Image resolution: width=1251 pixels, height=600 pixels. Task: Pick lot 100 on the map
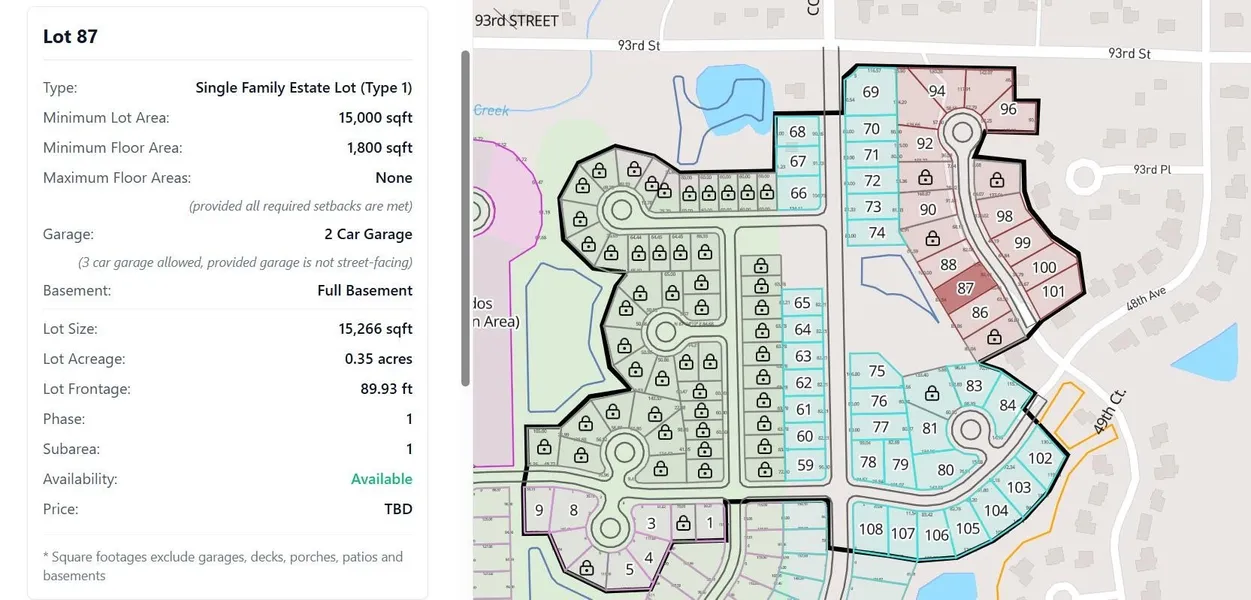[x=1044, y=267]
